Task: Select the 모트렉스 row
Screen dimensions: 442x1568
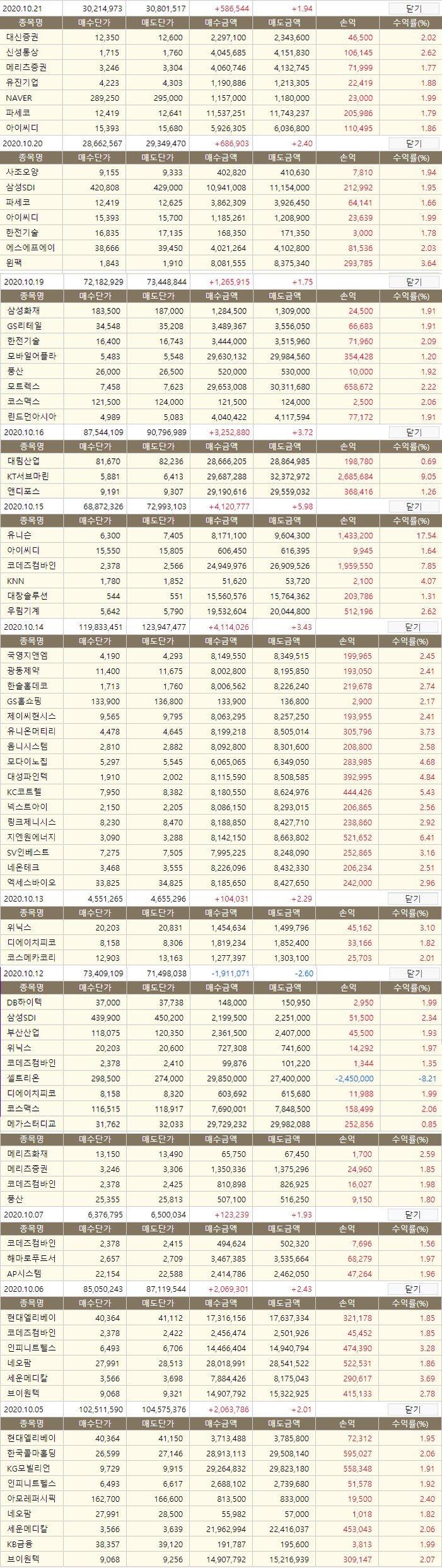Action: click(x=221, y=386)
